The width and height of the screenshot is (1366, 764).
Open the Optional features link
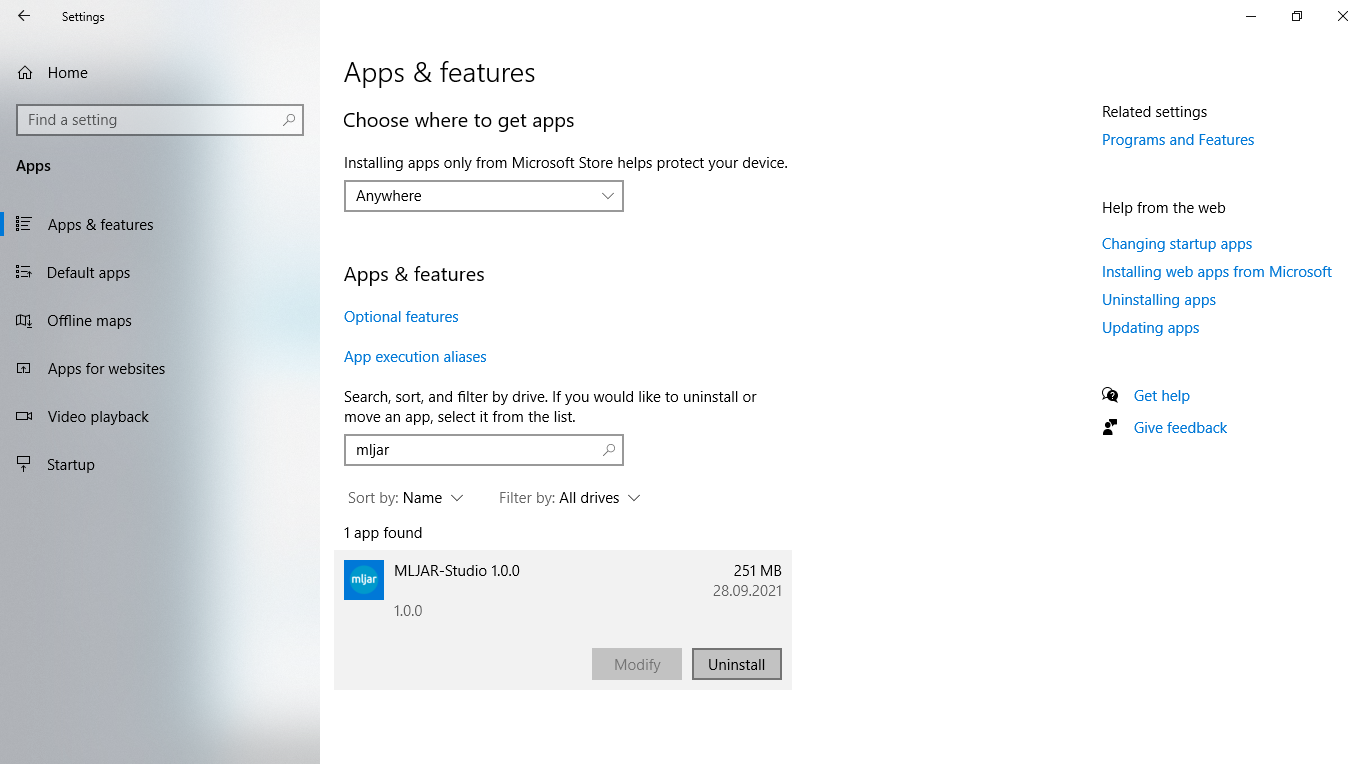[401, 317]
